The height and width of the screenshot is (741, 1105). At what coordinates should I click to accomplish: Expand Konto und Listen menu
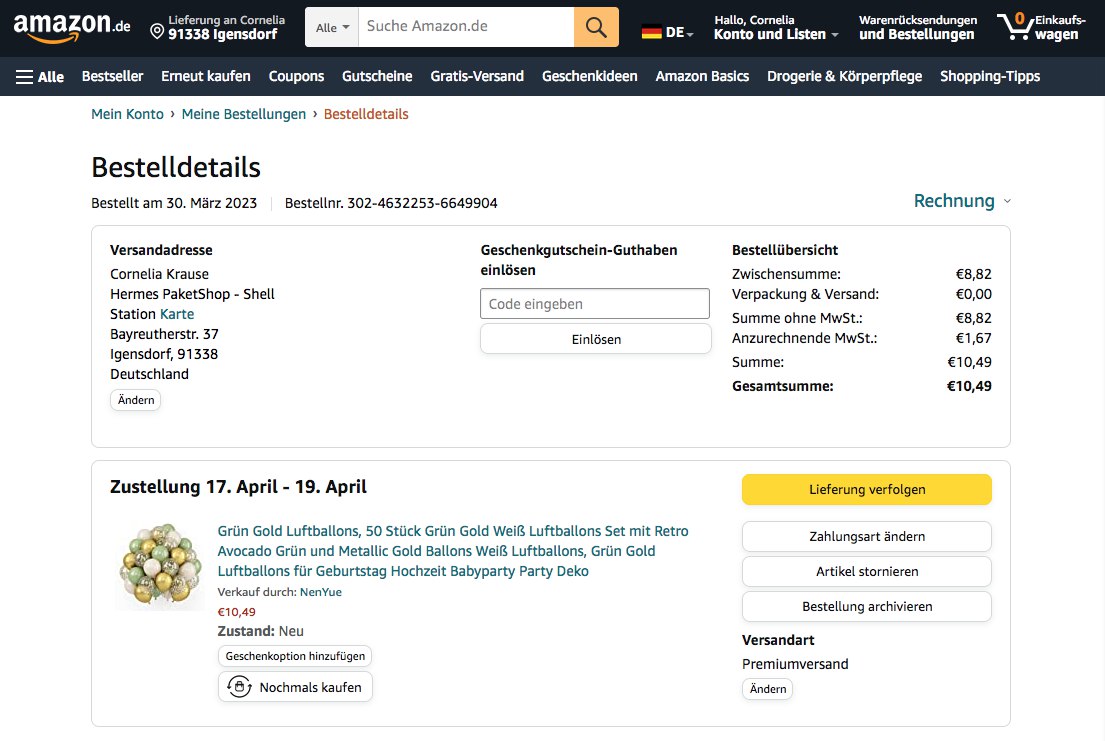[776, 34]
